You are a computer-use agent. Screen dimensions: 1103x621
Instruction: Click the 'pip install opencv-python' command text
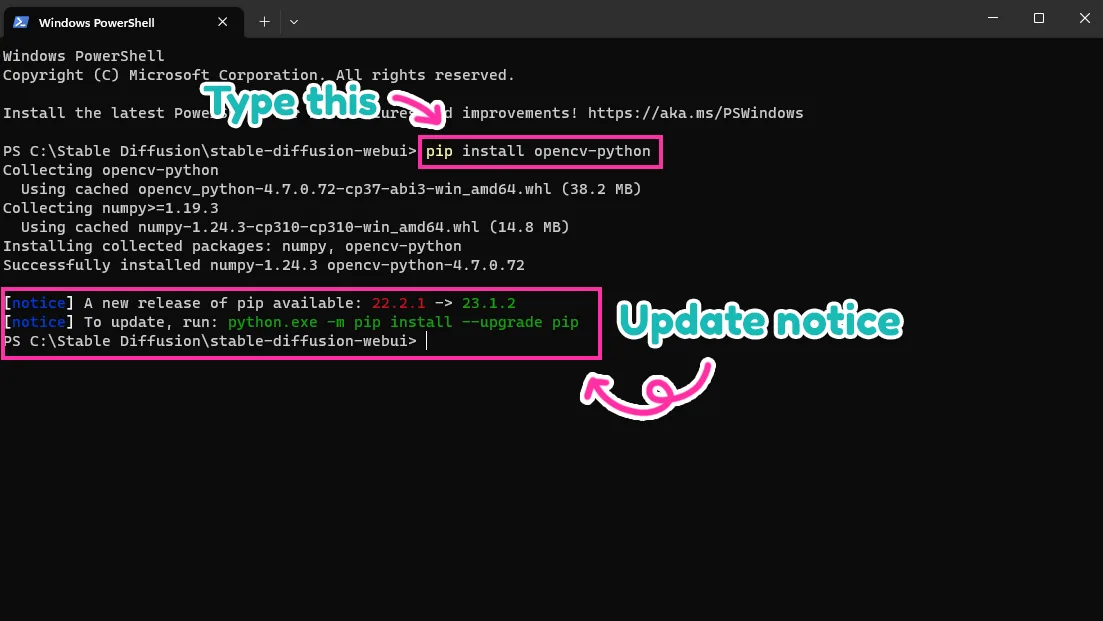point(538,151)
